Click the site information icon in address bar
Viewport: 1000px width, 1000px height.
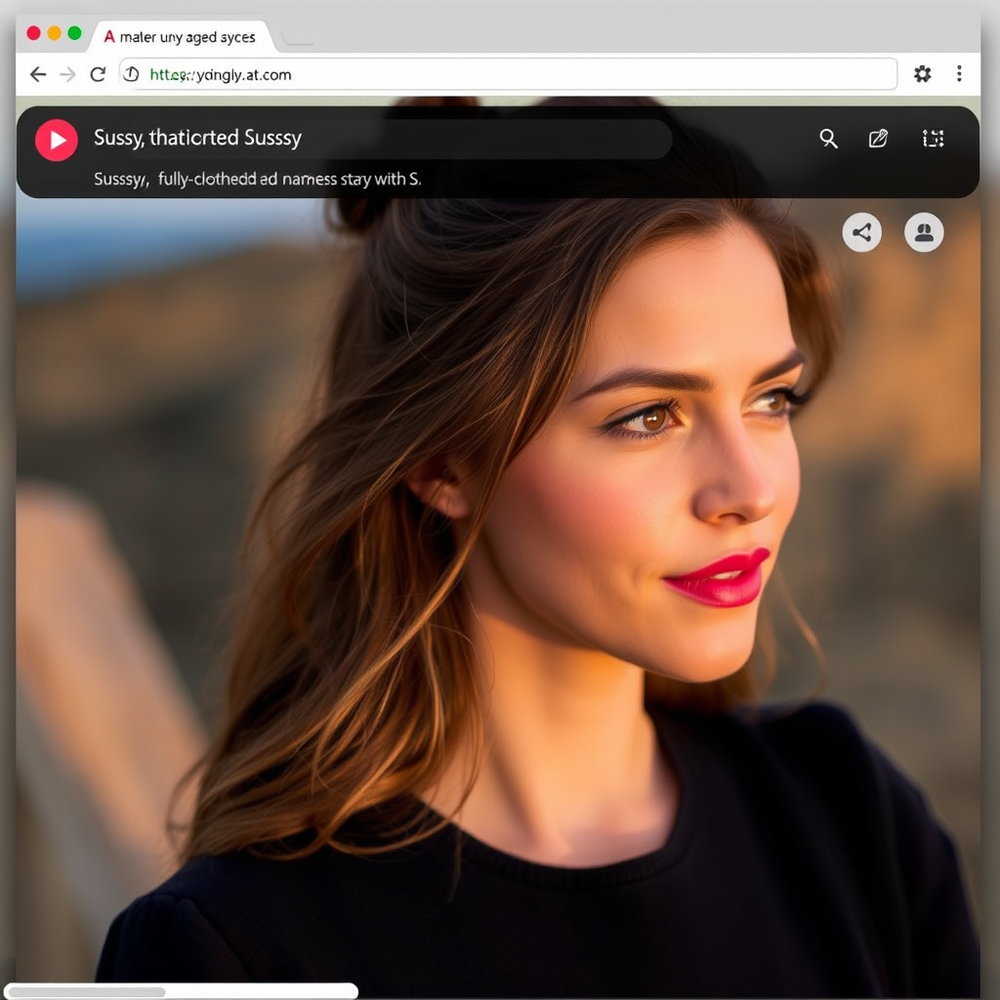(x=130, y=74)
